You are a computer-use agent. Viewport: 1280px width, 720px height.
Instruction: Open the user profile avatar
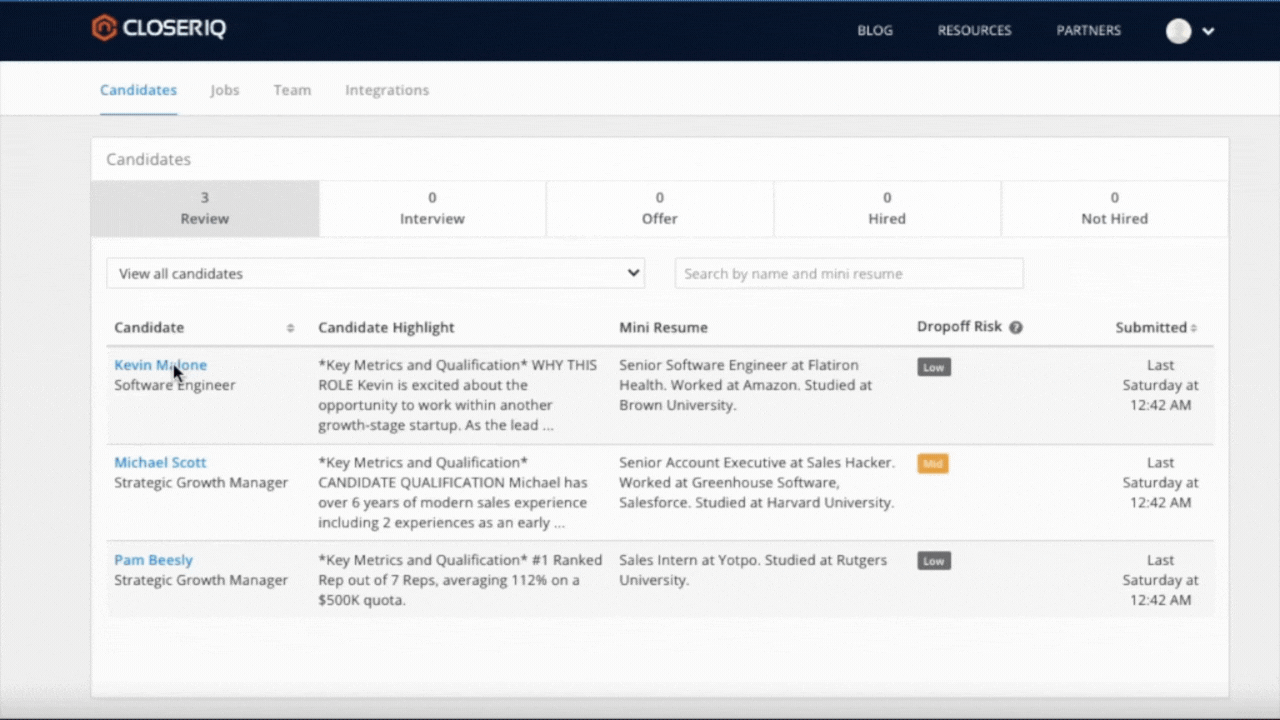coord(1178,31)
